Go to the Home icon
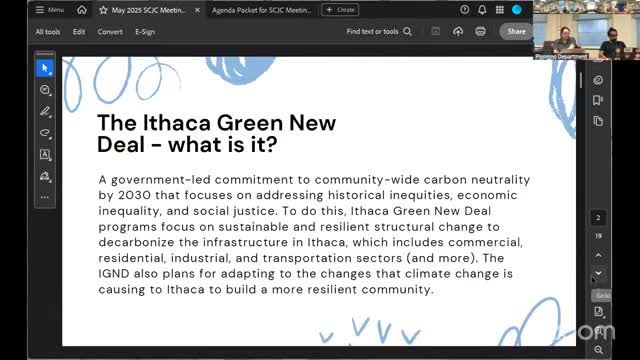This screenshot has height=360, width=640. click(82, 10)
